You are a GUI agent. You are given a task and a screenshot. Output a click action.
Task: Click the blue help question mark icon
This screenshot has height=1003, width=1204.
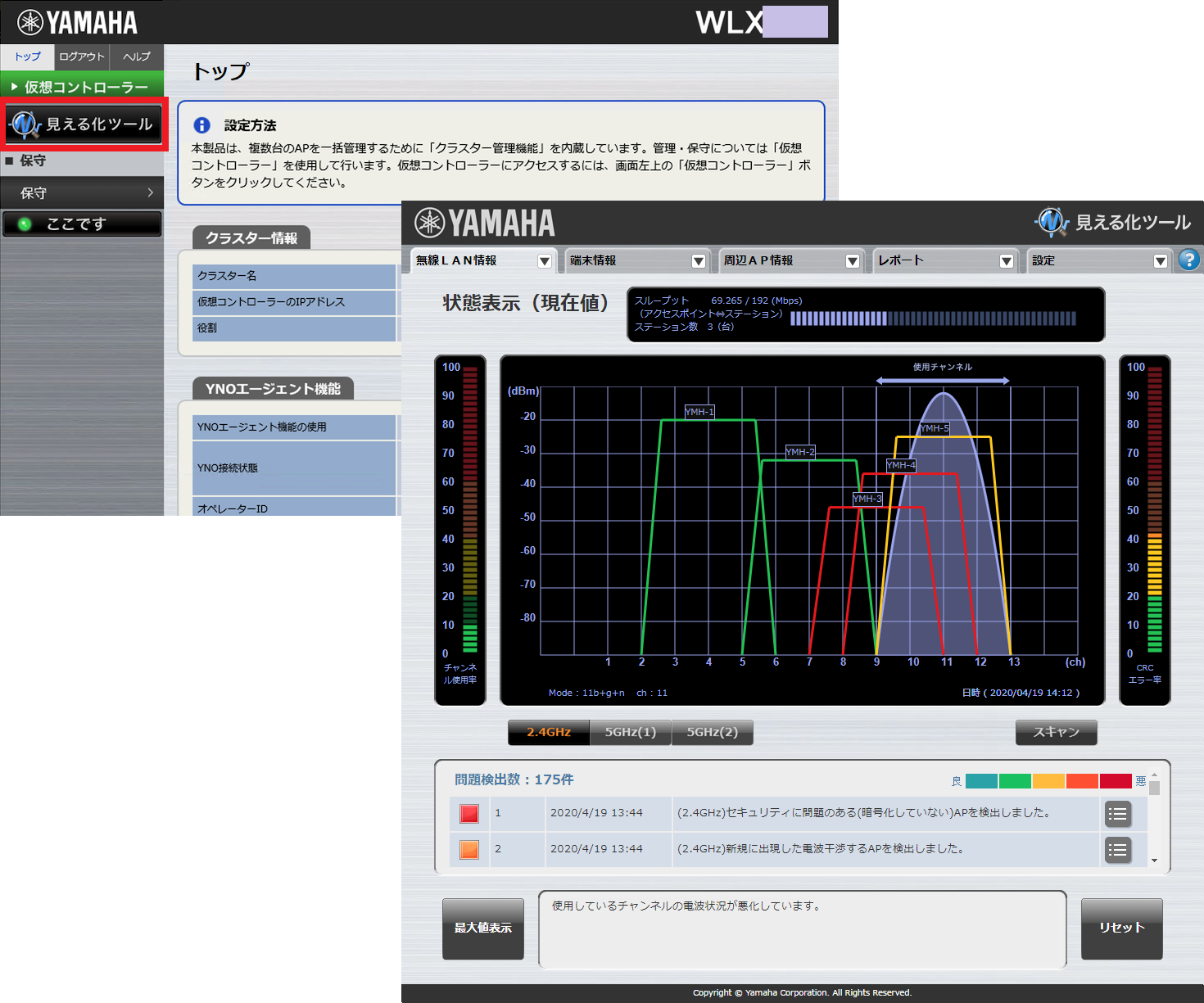pyautogui.click(x=1188, y=260)
